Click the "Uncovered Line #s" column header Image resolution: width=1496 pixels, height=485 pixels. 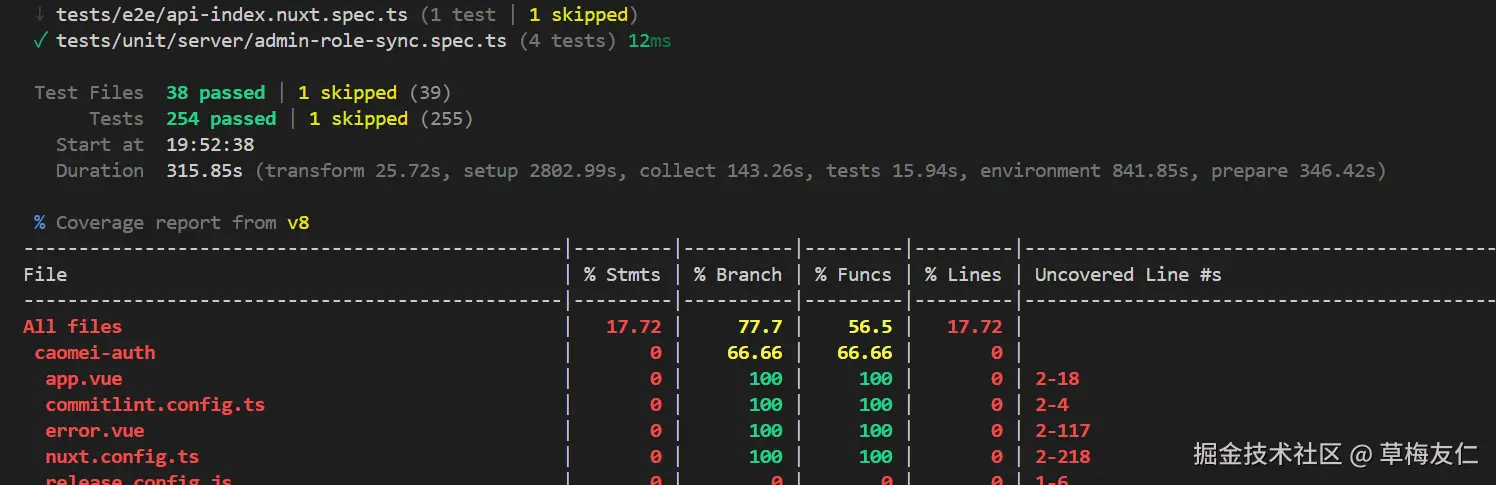pos(1128,275)
